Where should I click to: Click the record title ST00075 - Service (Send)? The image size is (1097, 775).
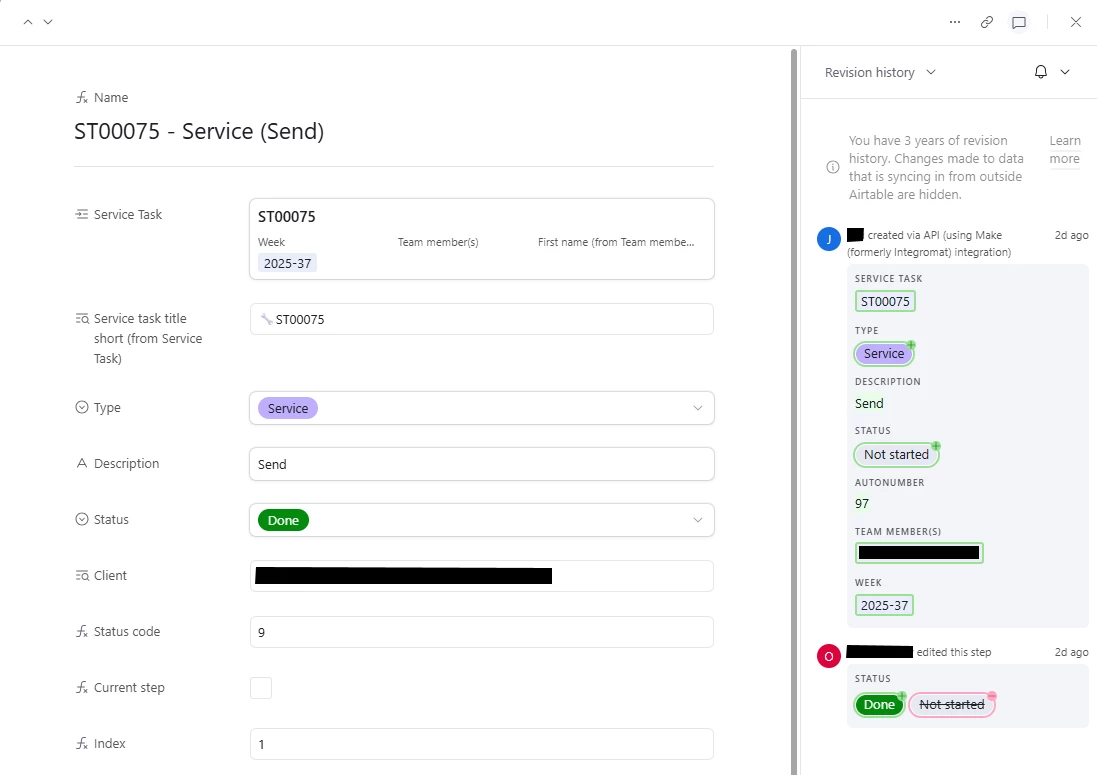pos(199,131)
